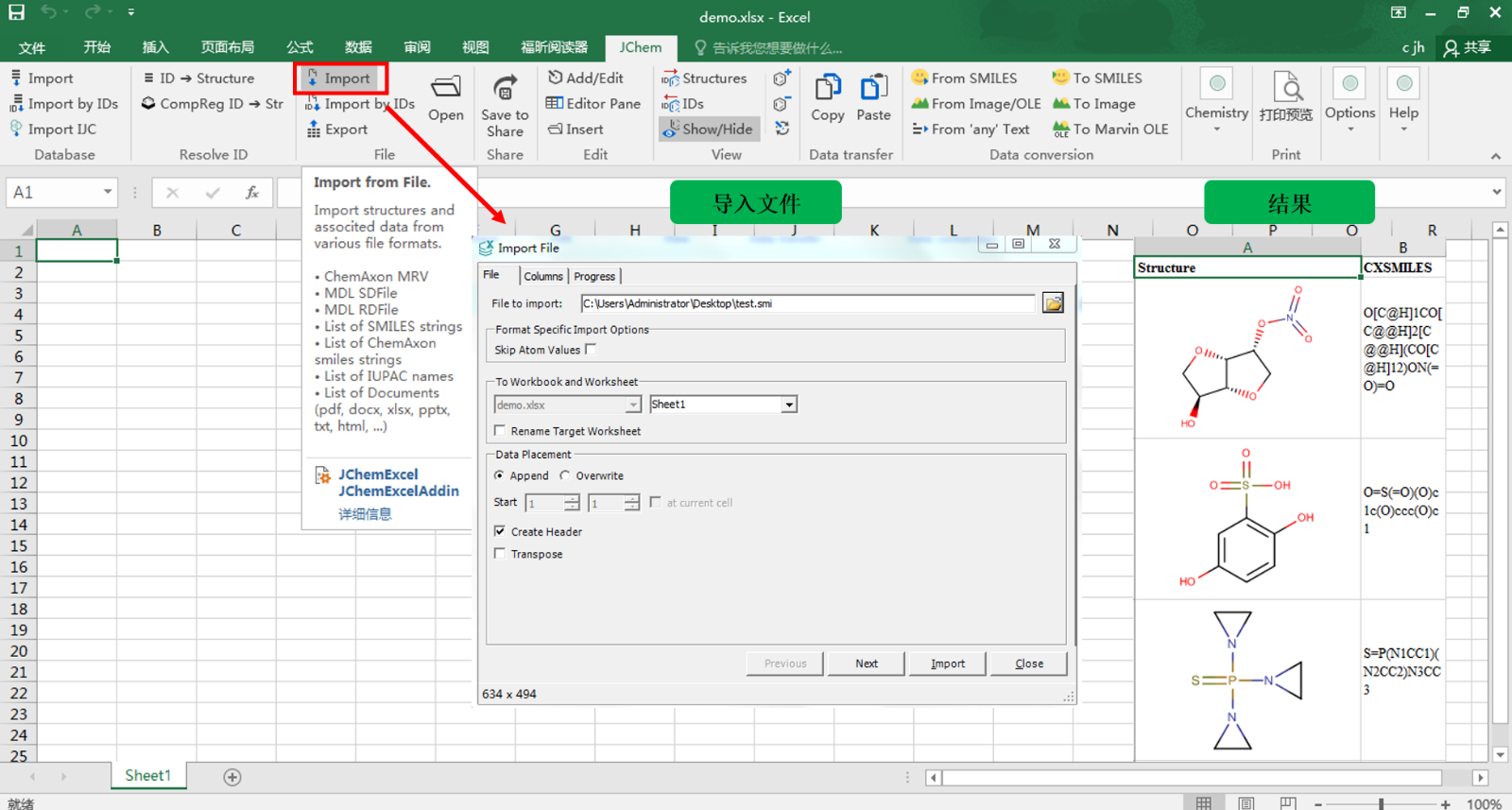Expand the demo.xlsx workbook combo box
Screen dimensions: 1512x810
coord(633,405)
